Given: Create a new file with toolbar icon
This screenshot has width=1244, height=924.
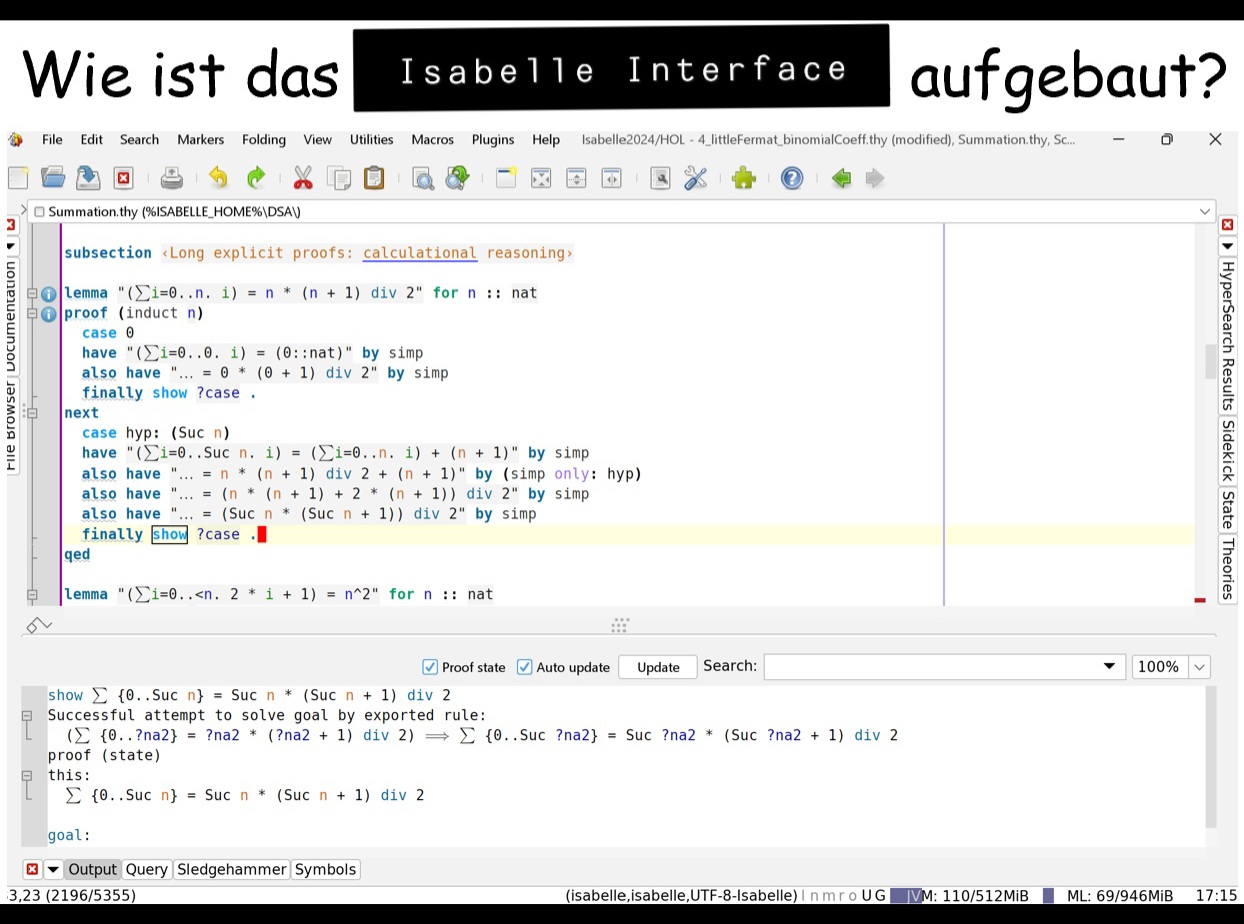Looking at the screenshot, I should (x=18, y=179).
